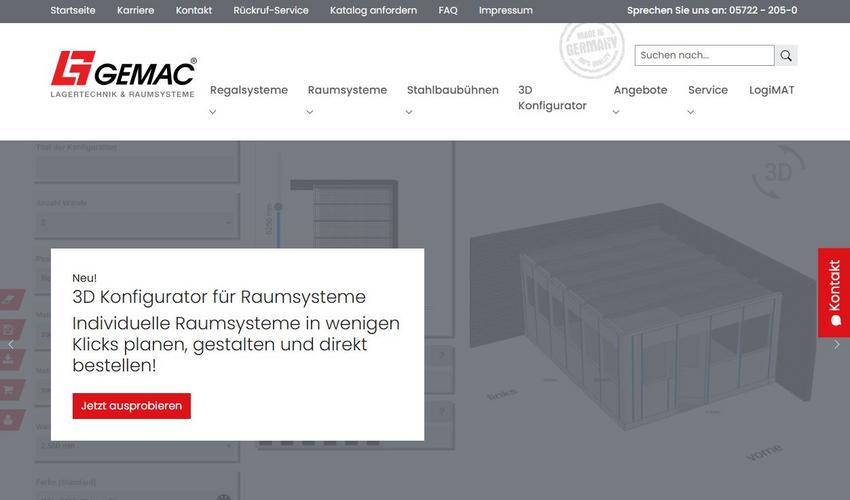Go to previous slide arrow
This screenshot has width=850, height=500.
click(x=11, y=344)
